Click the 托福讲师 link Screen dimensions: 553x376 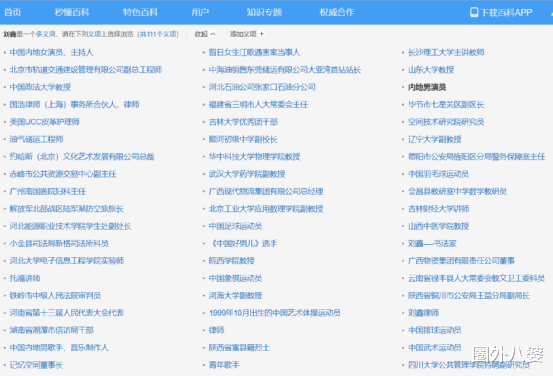(25, 278)
